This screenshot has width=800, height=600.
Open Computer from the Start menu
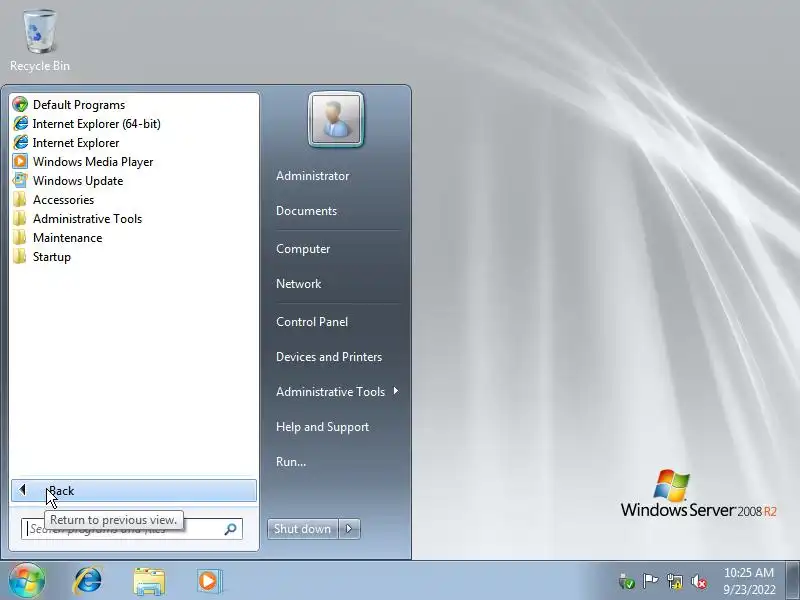pos(303,249)
